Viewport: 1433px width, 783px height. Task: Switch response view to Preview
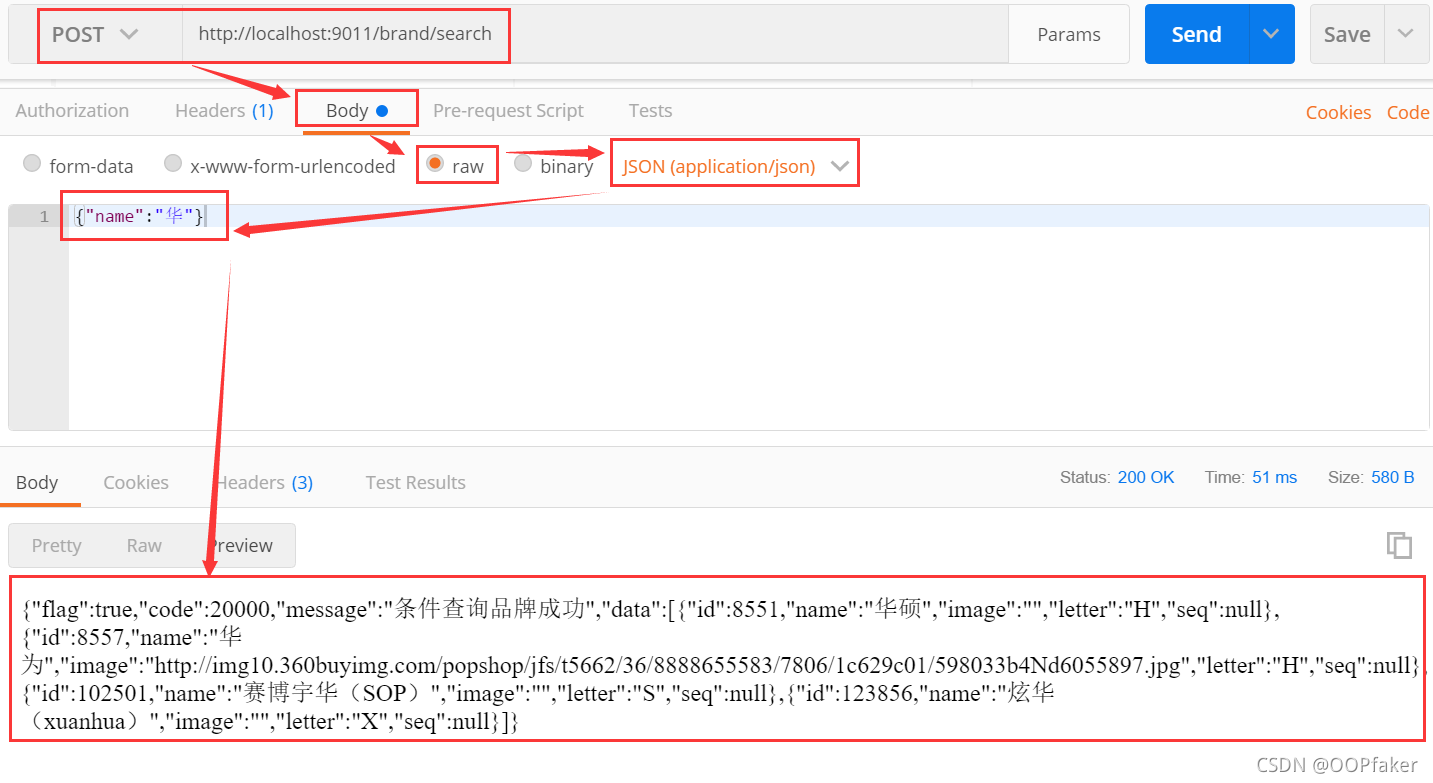coord(240,545)
